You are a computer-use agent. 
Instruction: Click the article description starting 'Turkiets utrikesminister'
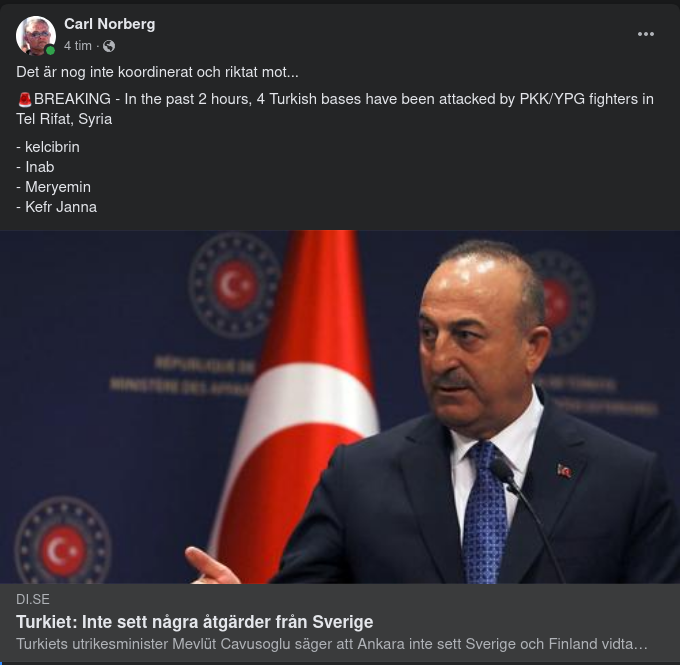click(332, 645)
